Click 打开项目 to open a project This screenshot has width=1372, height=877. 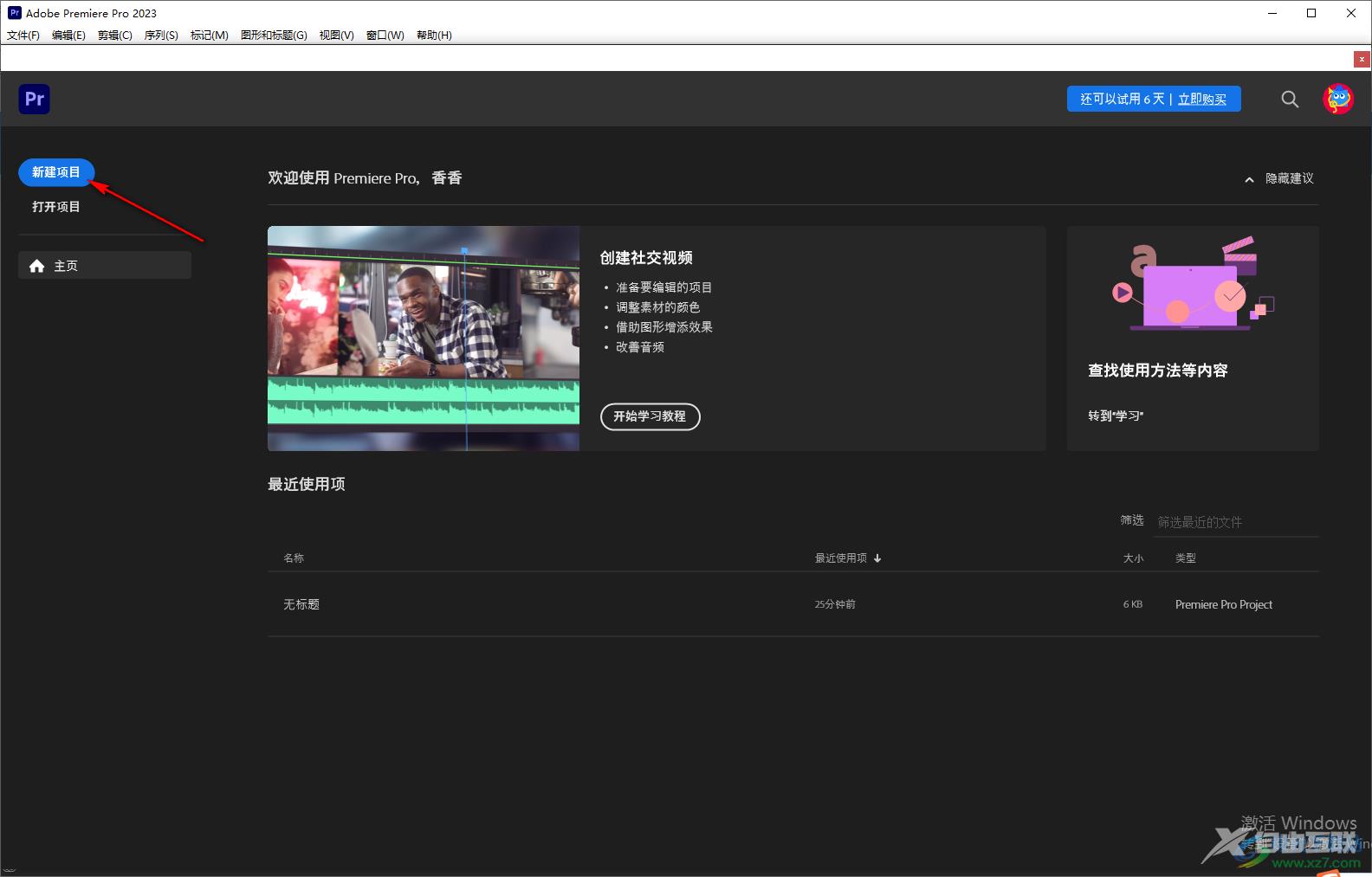tap(56, 207)
